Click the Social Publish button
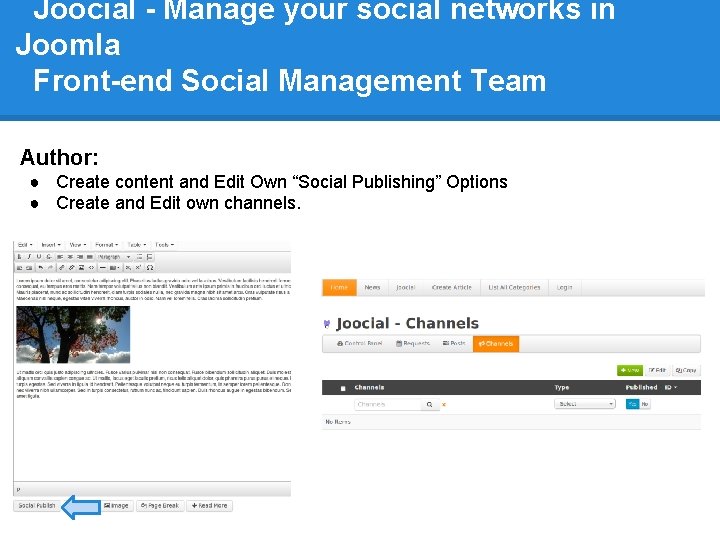The image size is (720, 540). [36, 506]
